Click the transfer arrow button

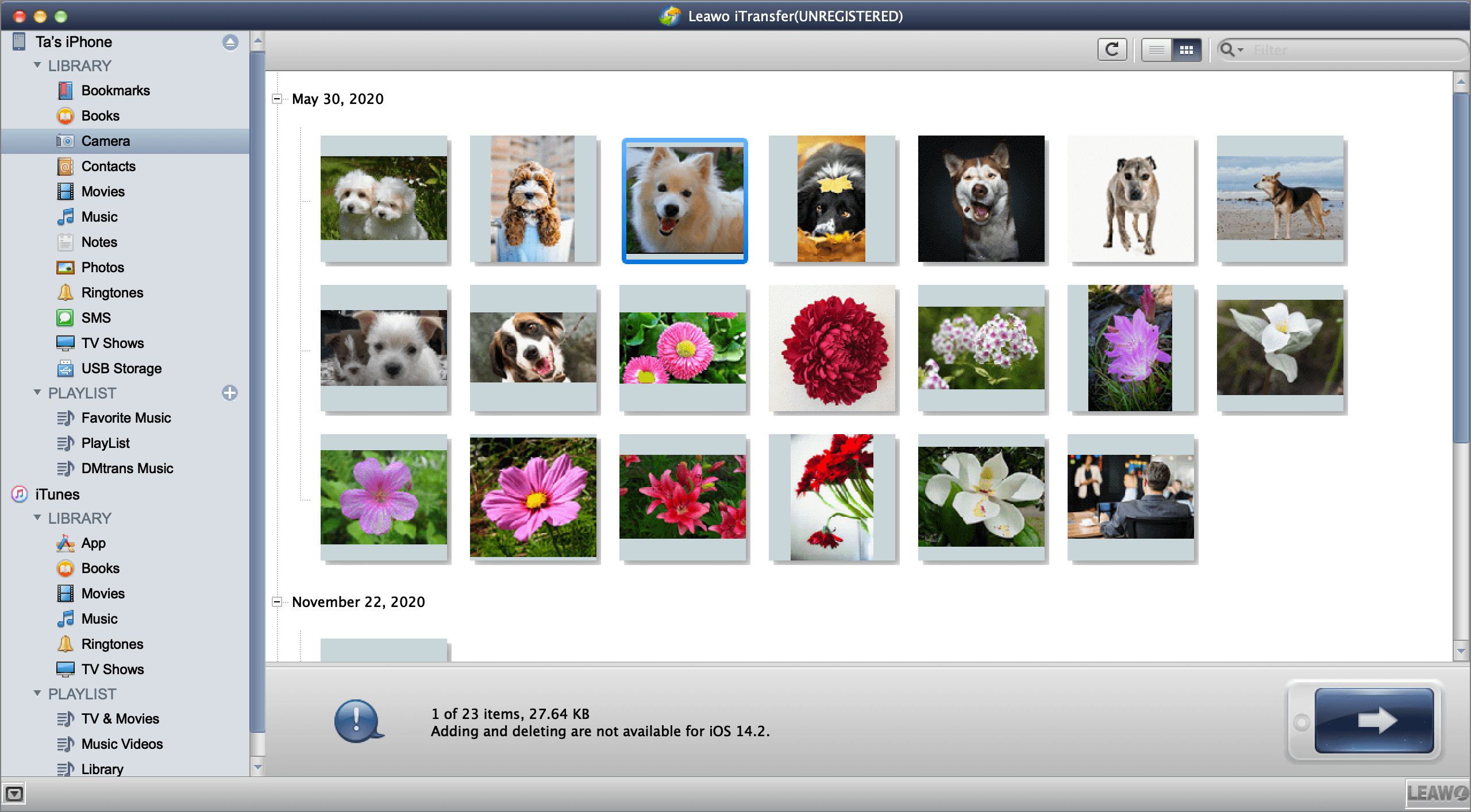(x=1374, y=720)
